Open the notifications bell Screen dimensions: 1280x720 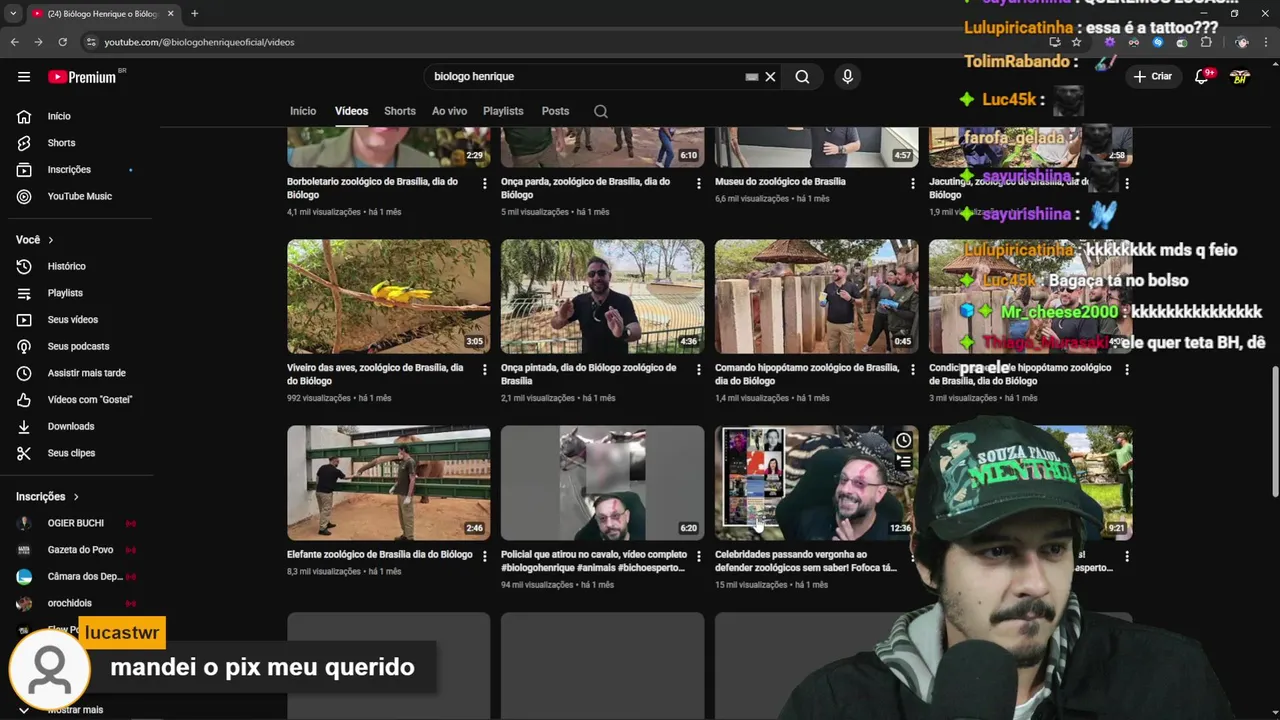[1203, 77]
